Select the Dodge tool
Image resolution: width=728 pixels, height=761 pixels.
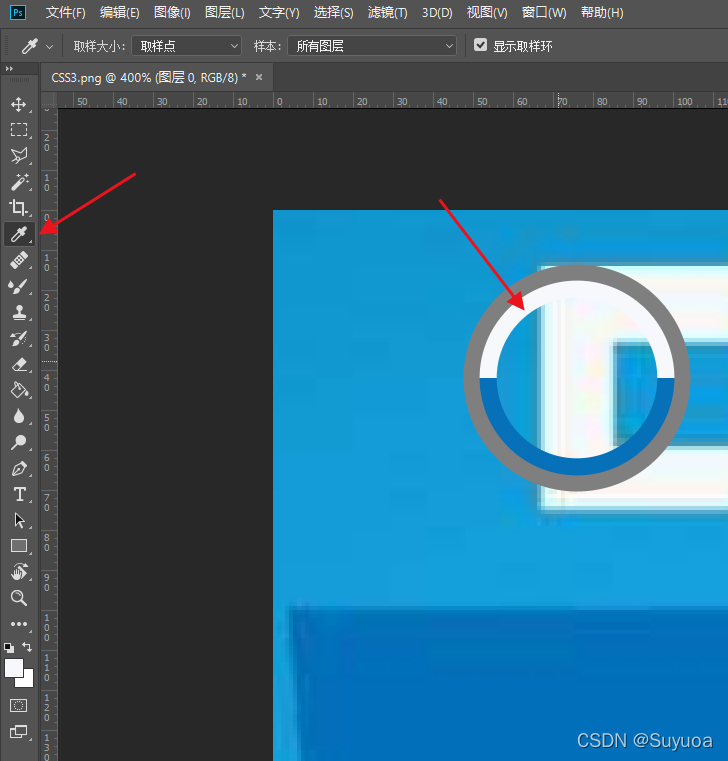pos(19,442)
